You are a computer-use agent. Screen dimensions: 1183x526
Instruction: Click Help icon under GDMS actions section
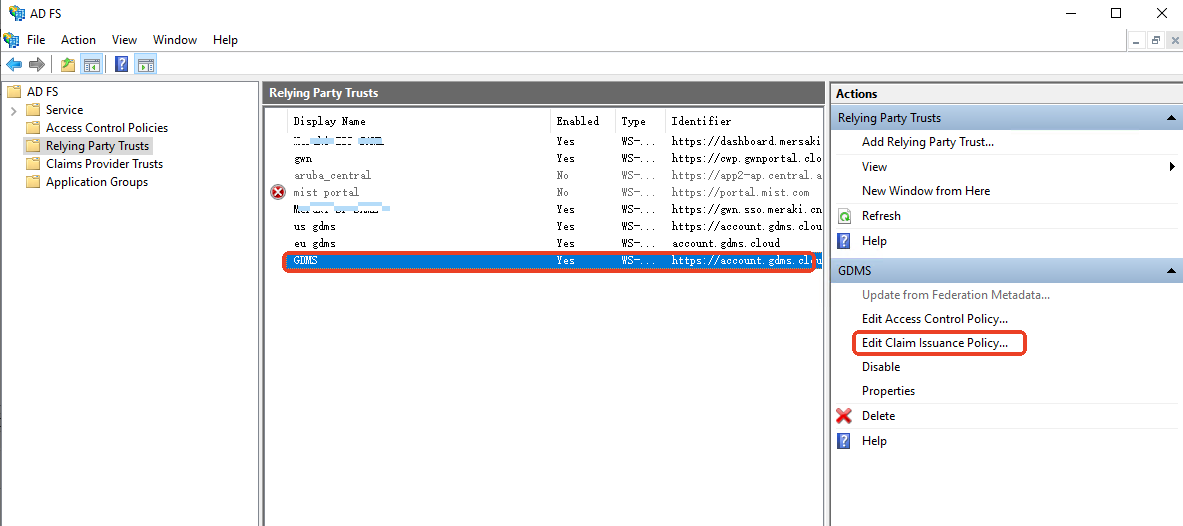(x=845, y=441)
